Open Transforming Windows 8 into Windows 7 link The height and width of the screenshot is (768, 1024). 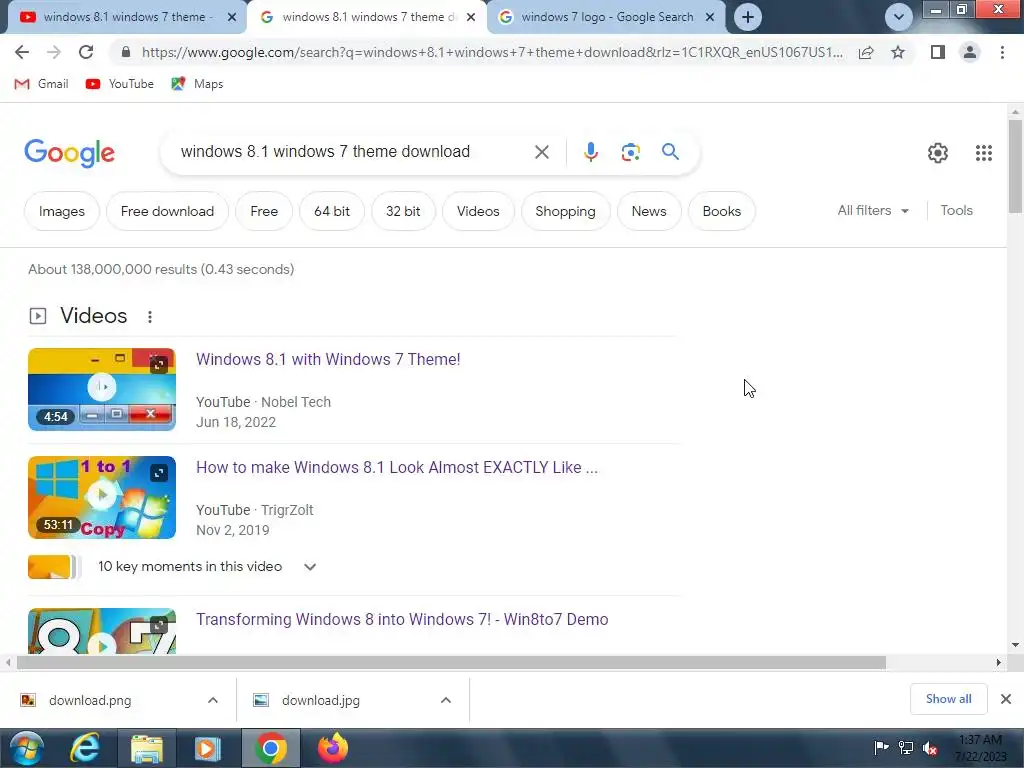pos(402,619)
